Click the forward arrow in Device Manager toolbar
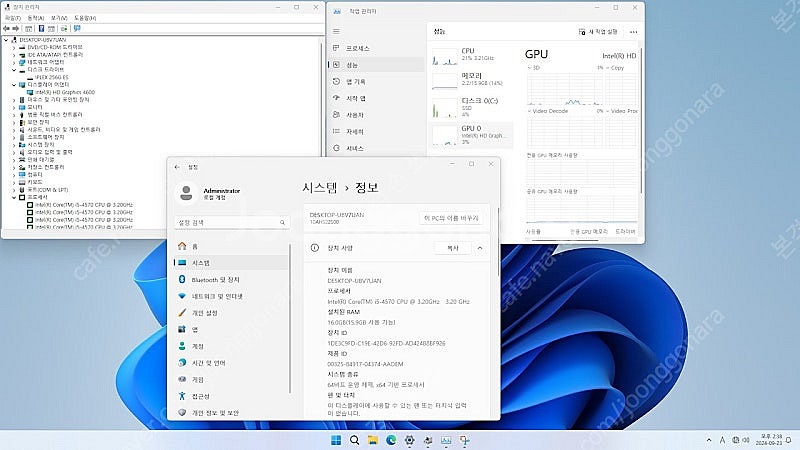 pos(15,29)
